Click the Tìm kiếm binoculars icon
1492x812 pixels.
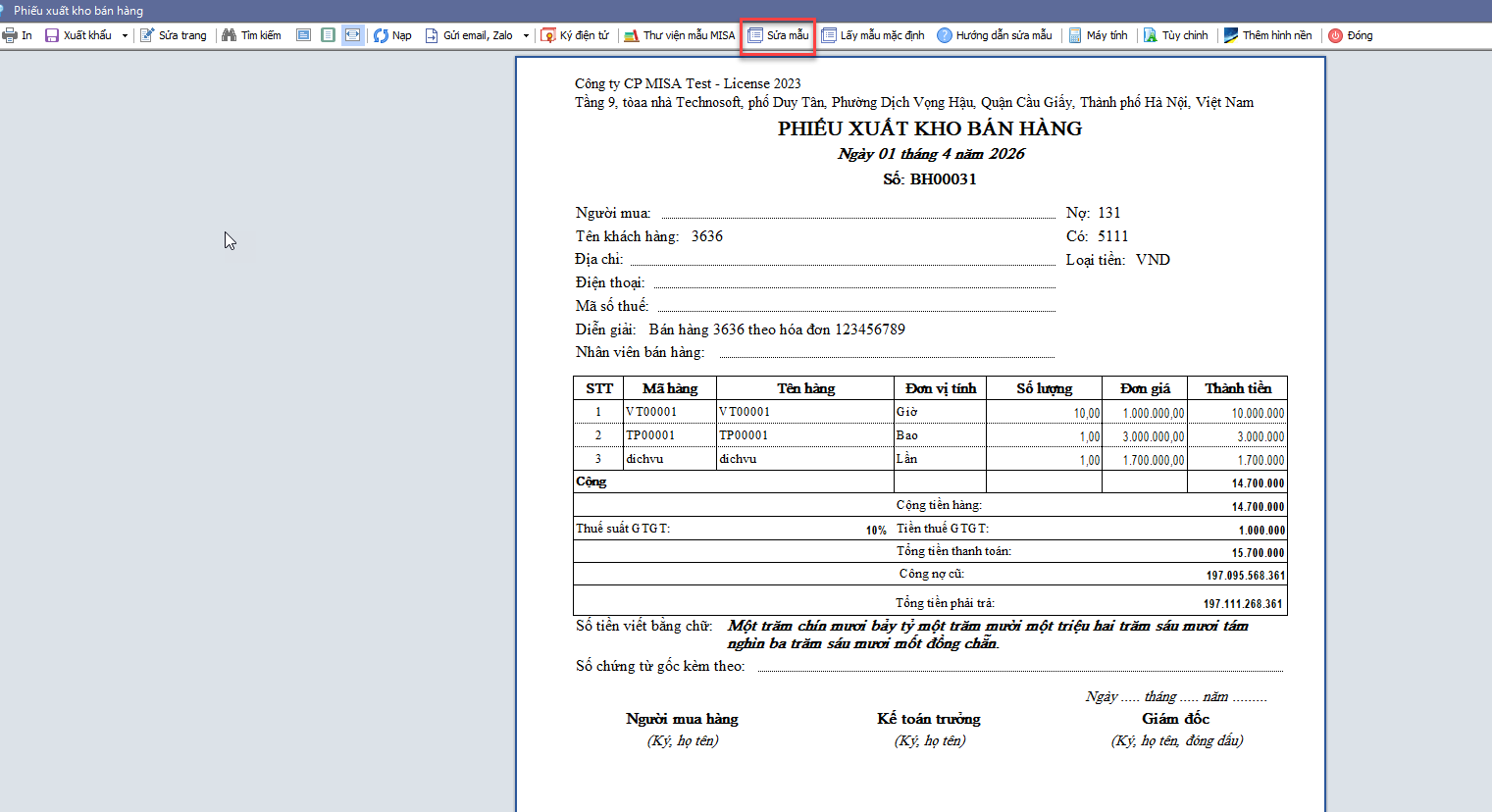230,35
